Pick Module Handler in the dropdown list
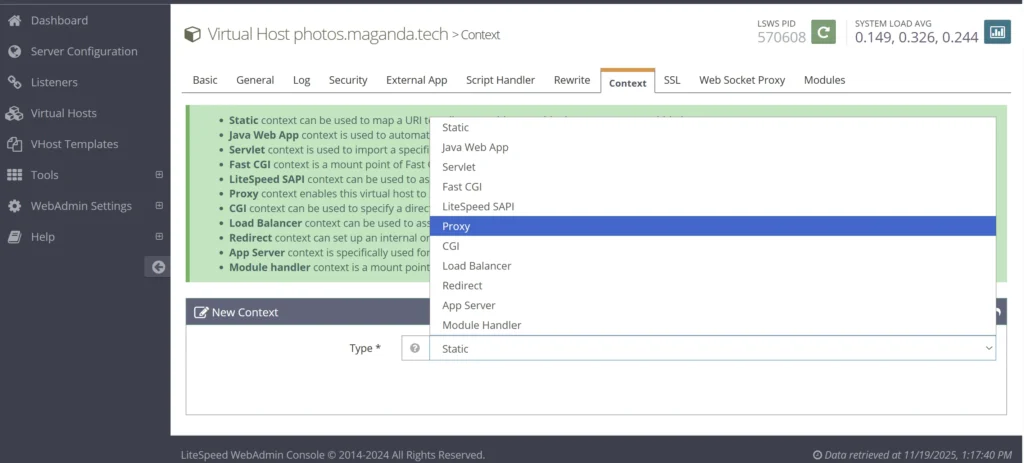Viewport: 1024px width, 463px height. point(712,325)
